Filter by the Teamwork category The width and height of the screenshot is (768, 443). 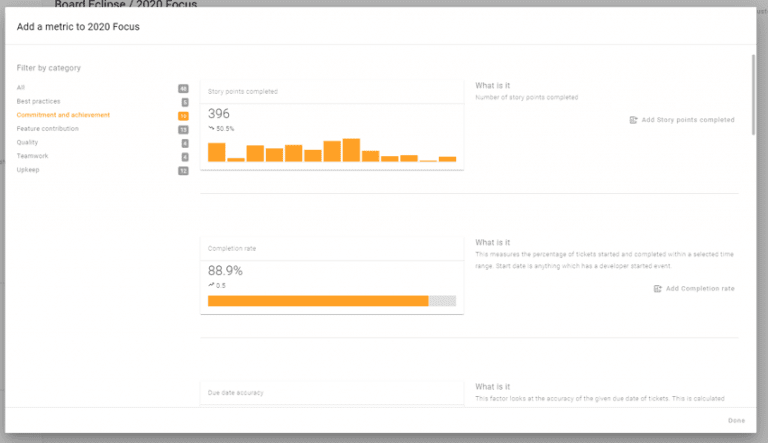click(32, 156)
